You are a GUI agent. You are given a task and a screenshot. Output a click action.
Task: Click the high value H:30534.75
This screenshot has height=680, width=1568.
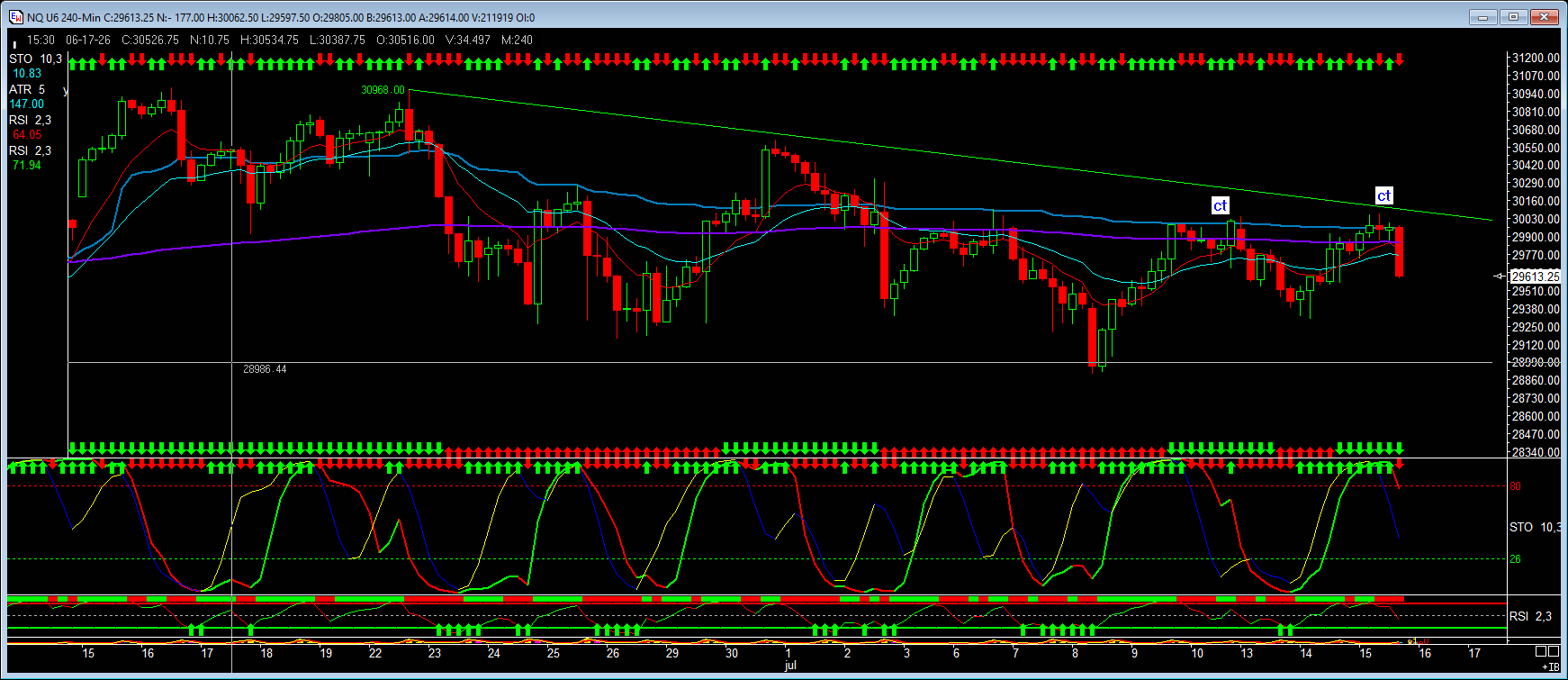269,40
